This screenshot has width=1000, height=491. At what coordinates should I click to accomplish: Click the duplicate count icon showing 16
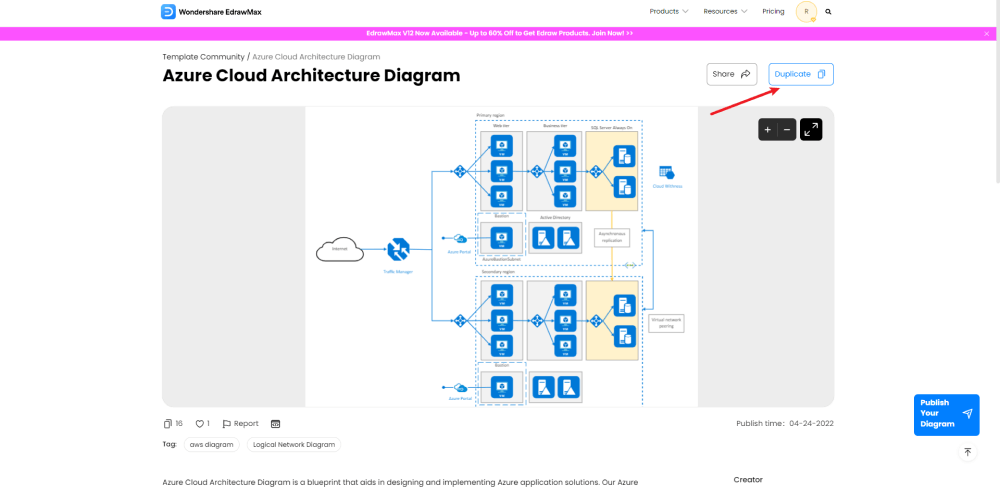tap(168, 423)
